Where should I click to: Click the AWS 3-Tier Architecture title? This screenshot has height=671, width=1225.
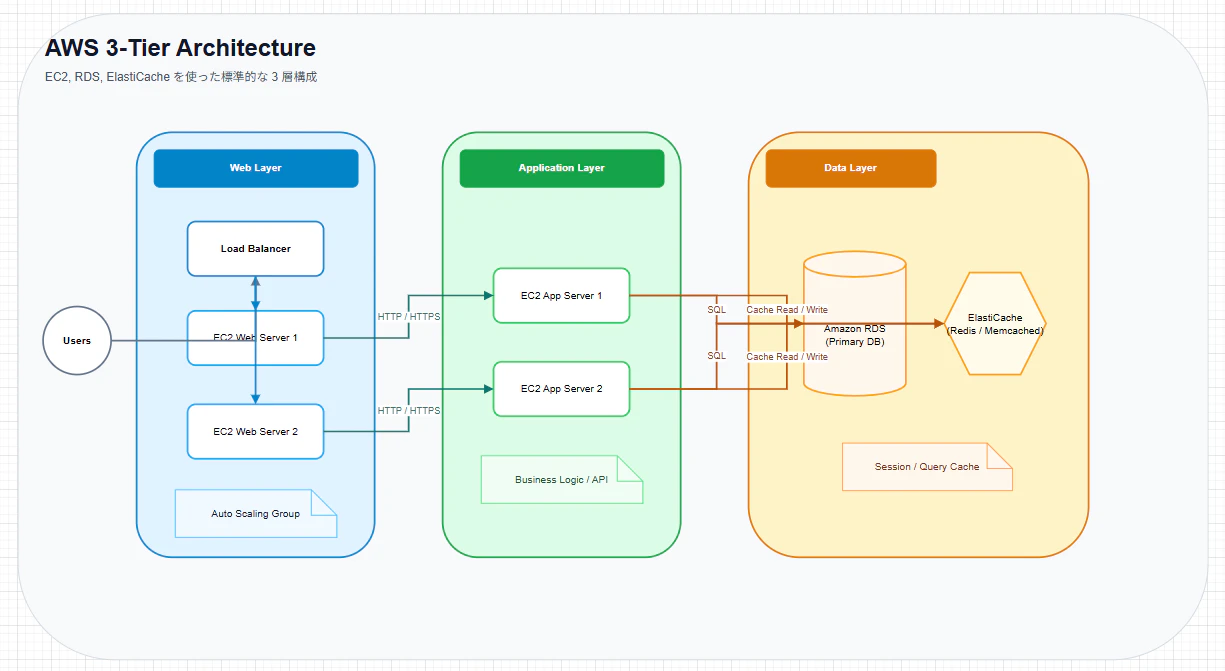(181, 48)
